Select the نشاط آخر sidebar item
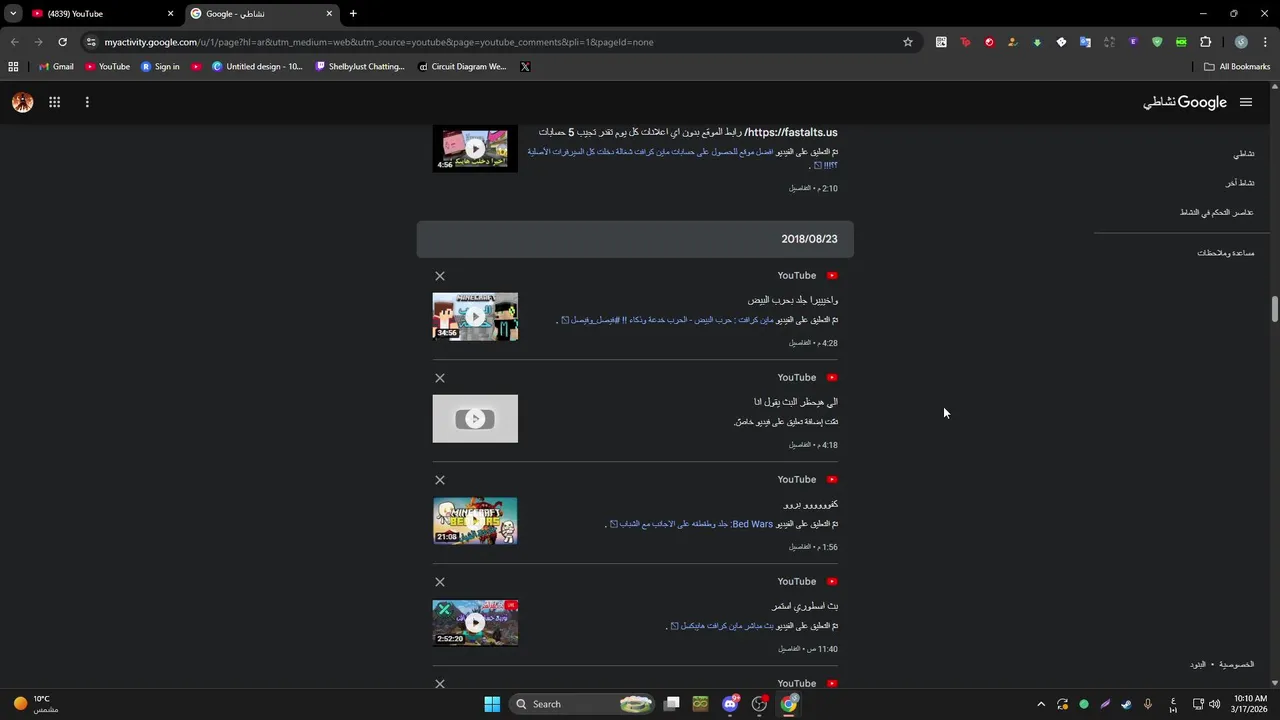The width and height of the screenshot is (1280, 720). tap(1240, 183)
